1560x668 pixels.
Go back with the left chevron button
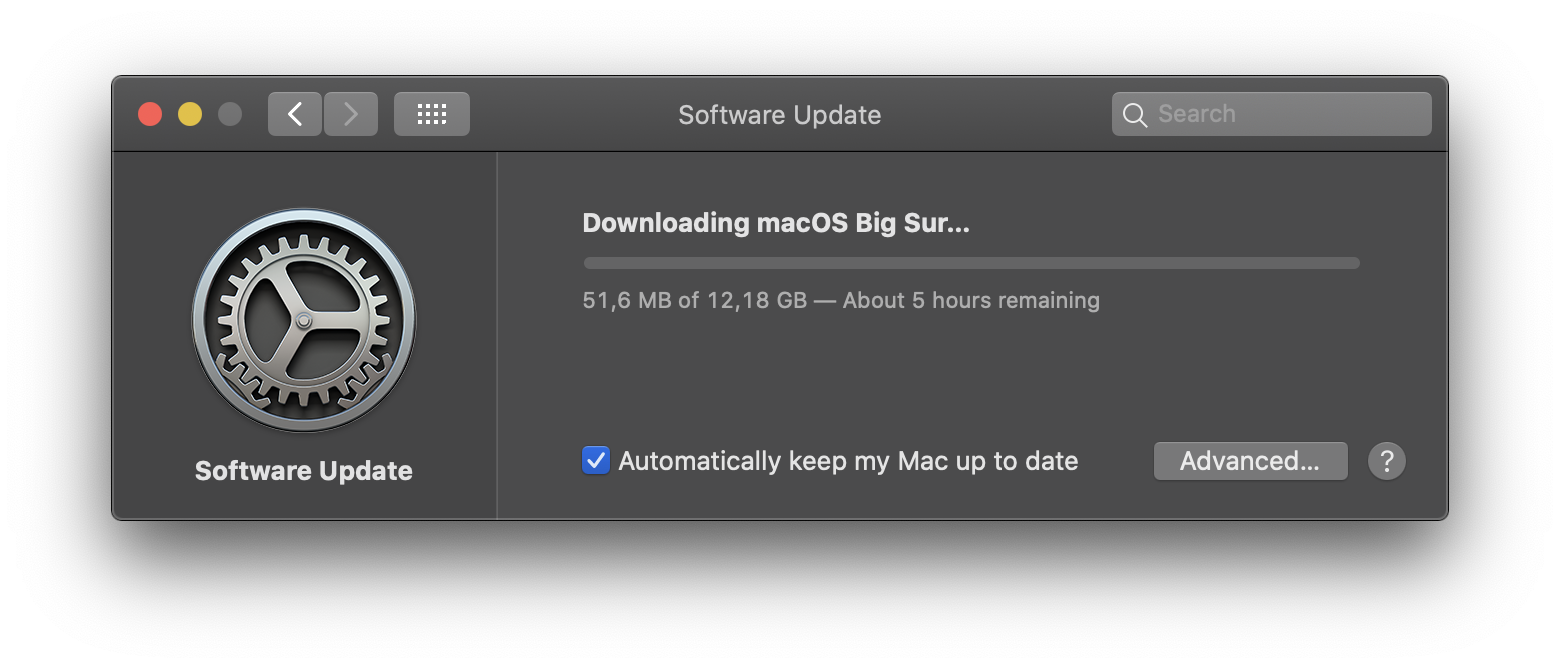(295, 114)
